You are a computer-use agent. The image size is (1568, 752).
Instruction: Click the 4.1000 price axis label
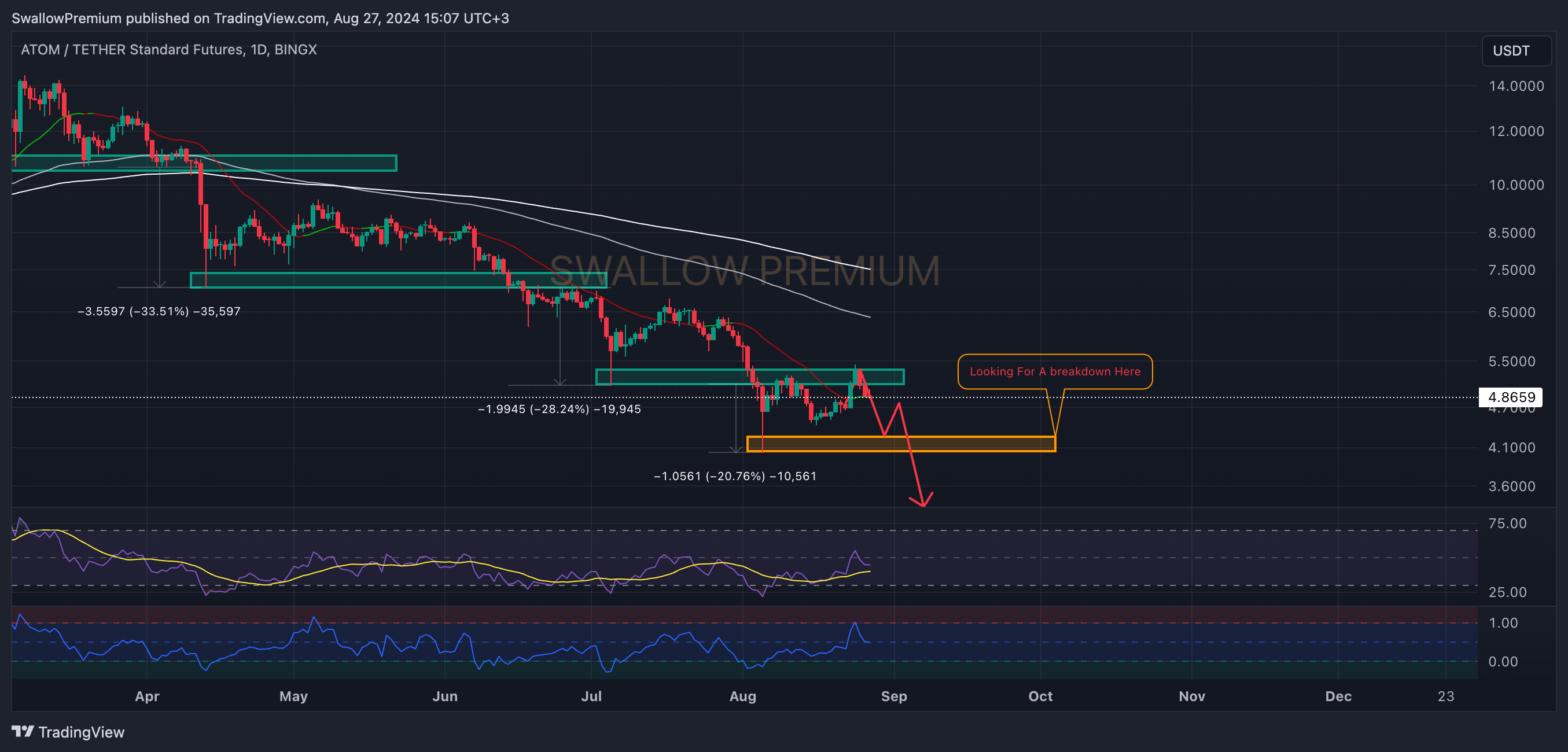(x=1511, y=447)
